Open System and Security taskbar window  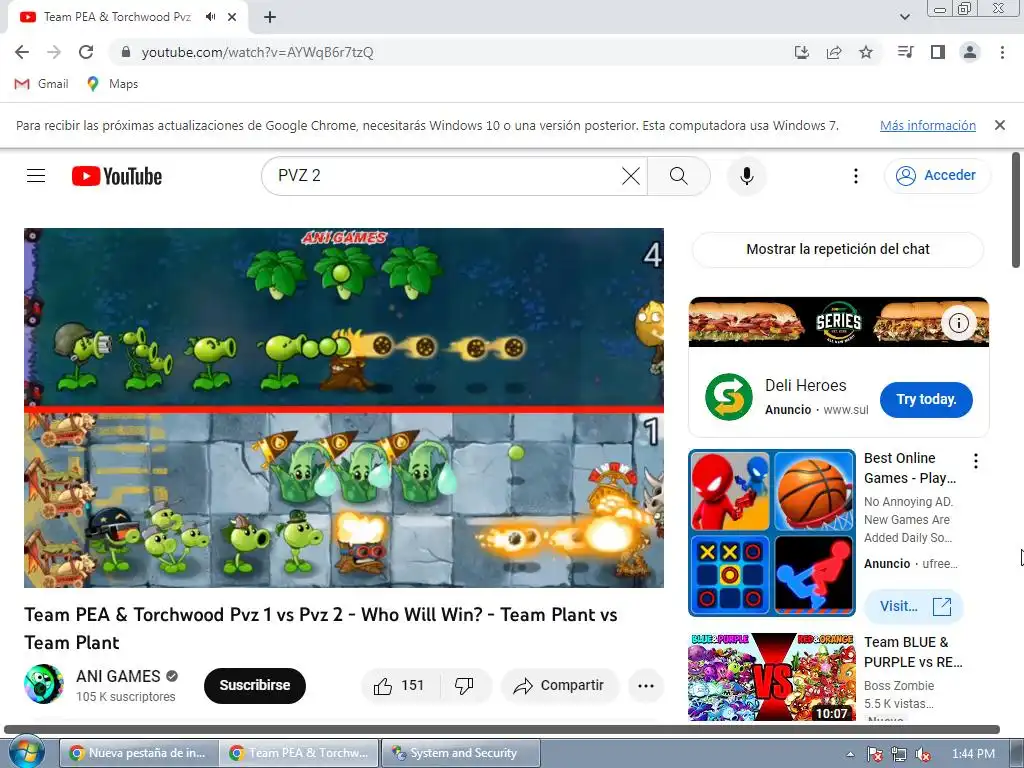point(460,753)
